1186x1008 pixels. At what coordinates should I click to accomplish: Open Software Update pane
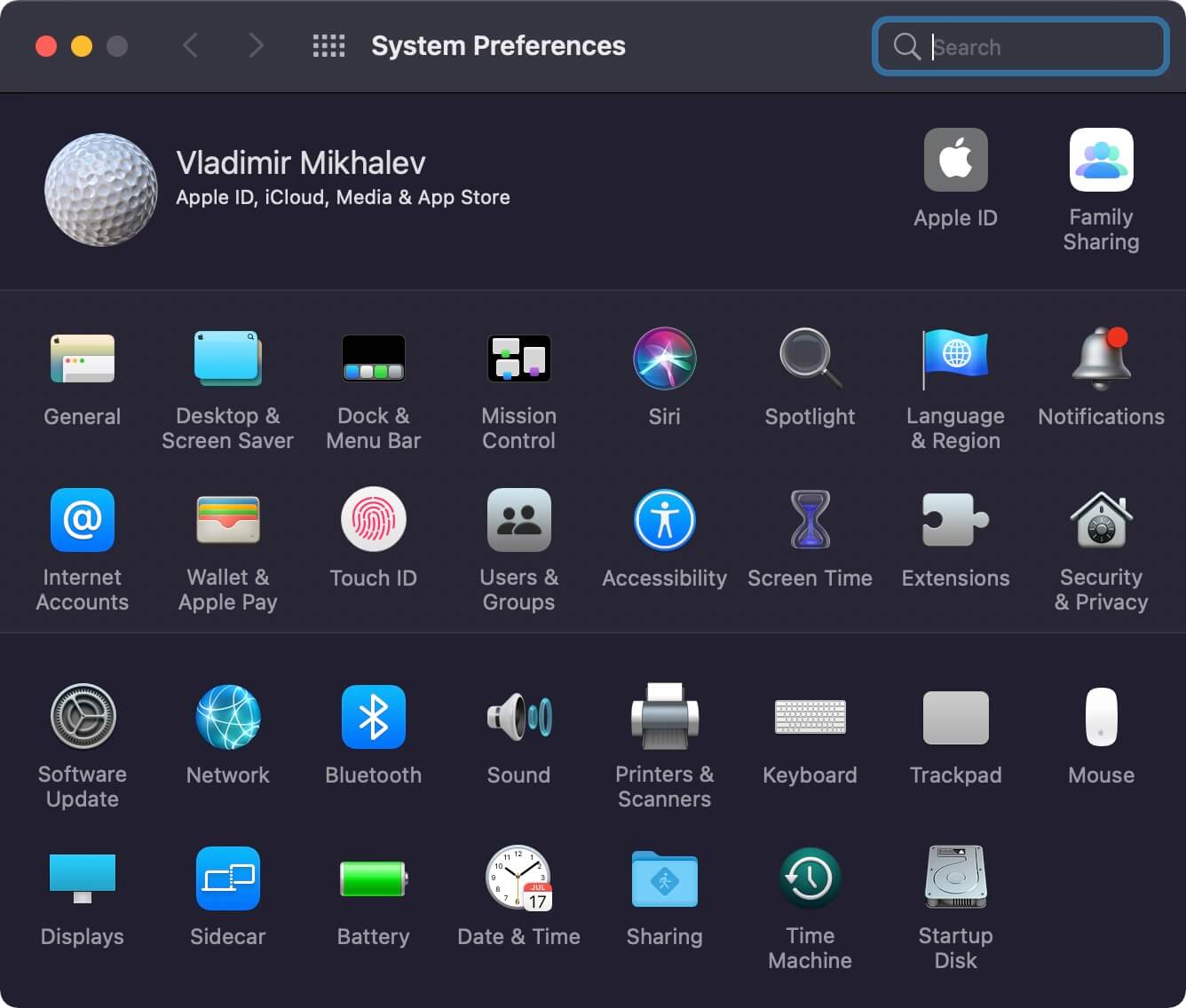83,717
